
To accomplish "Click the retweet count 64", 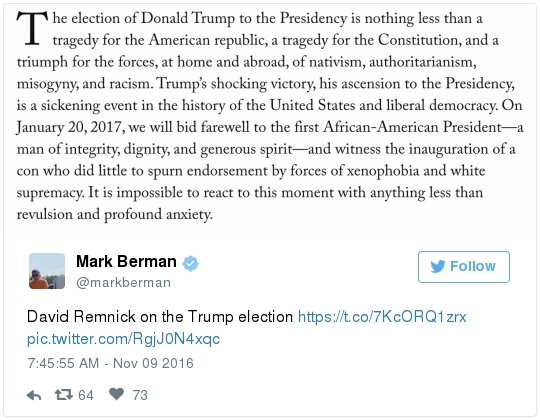I will [86, 395].
